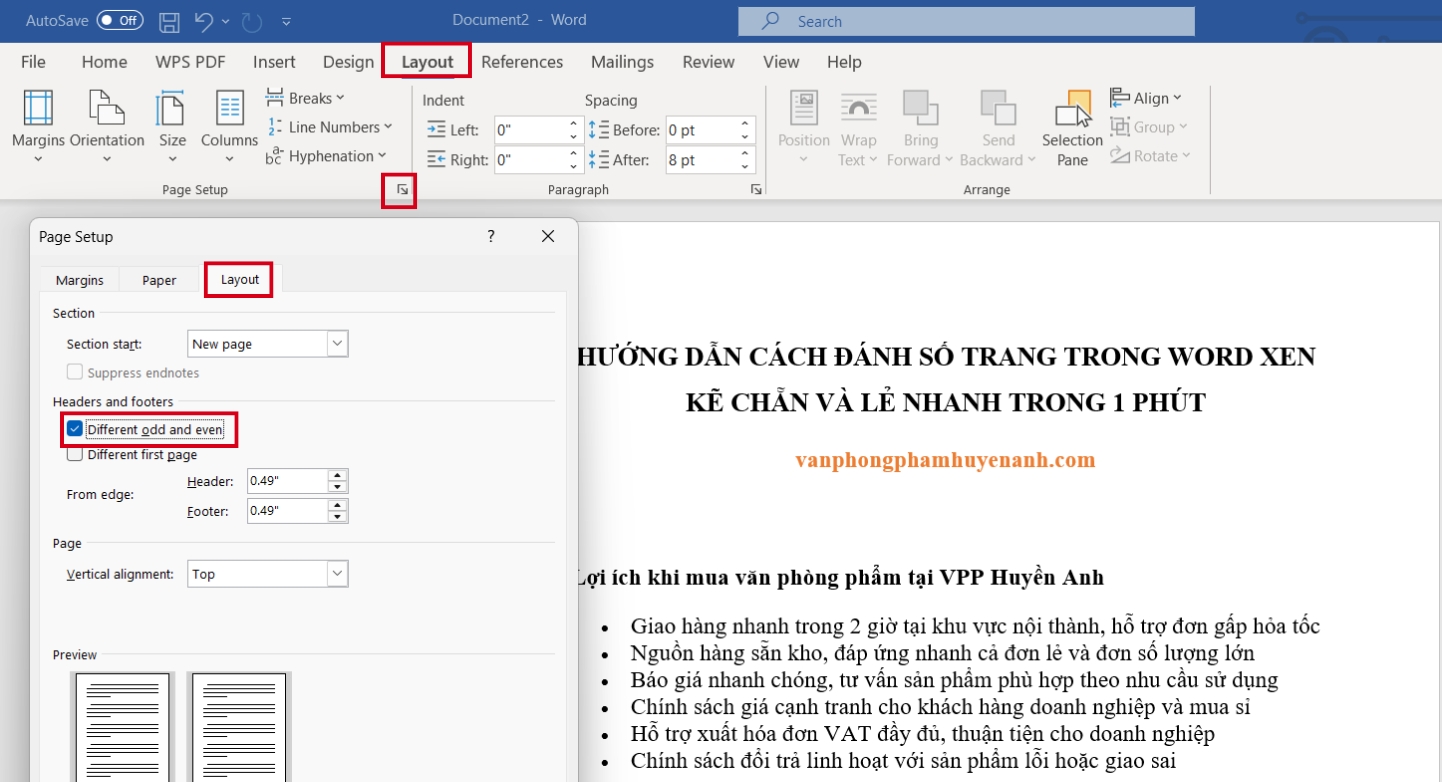Click the Paragraph dialog launcher
Viewport: 1442px width, 782px height.
pos(756,190)
